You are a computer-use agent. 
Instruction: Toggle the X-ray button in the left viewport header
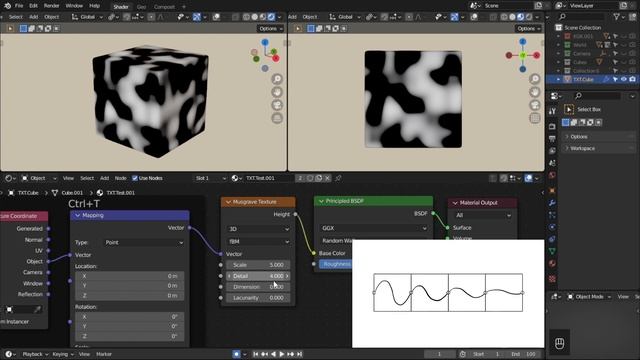236,17
